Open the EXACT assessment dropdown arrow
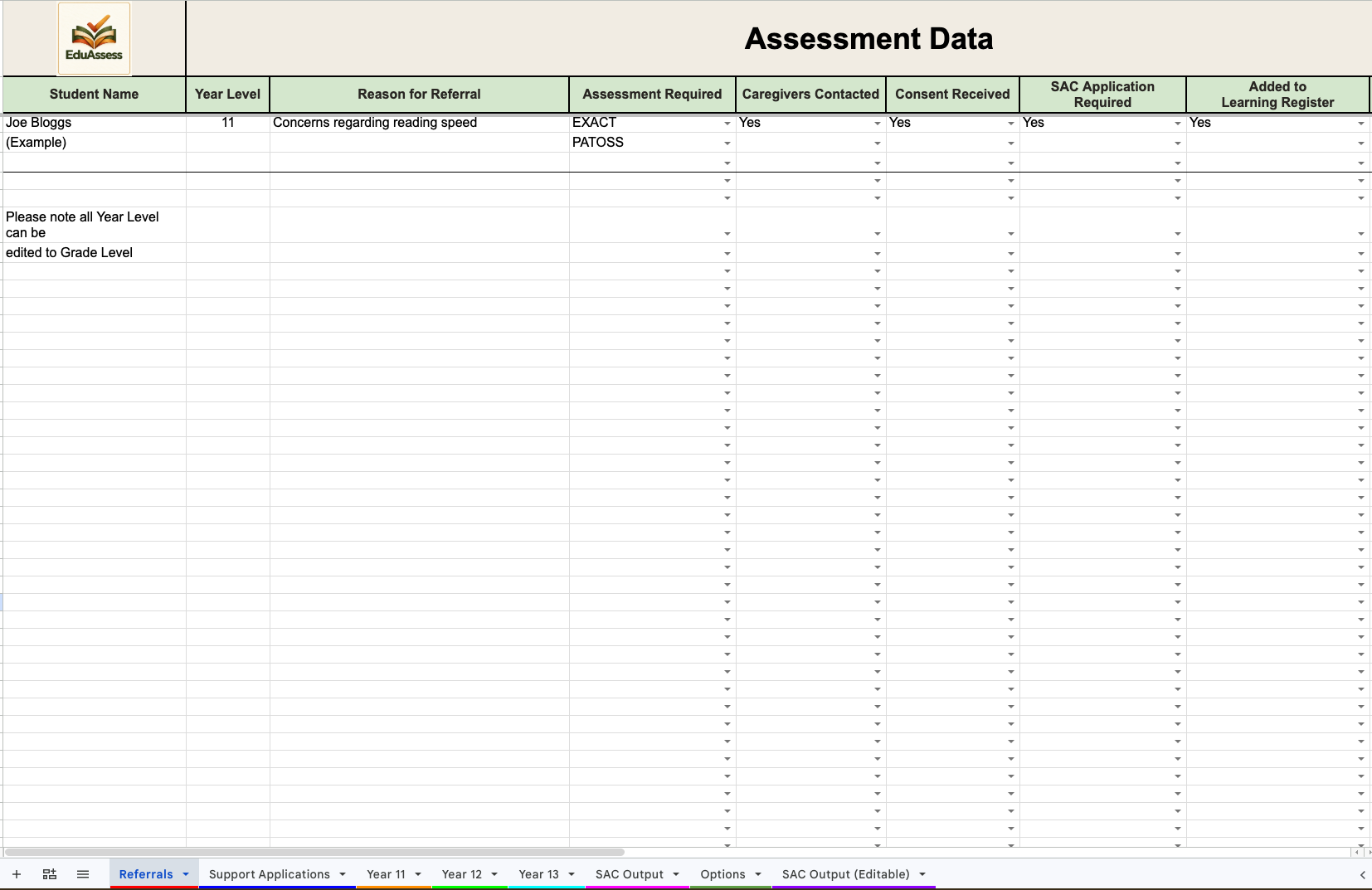Viewport: 1372px width, 890px height. 727,124
